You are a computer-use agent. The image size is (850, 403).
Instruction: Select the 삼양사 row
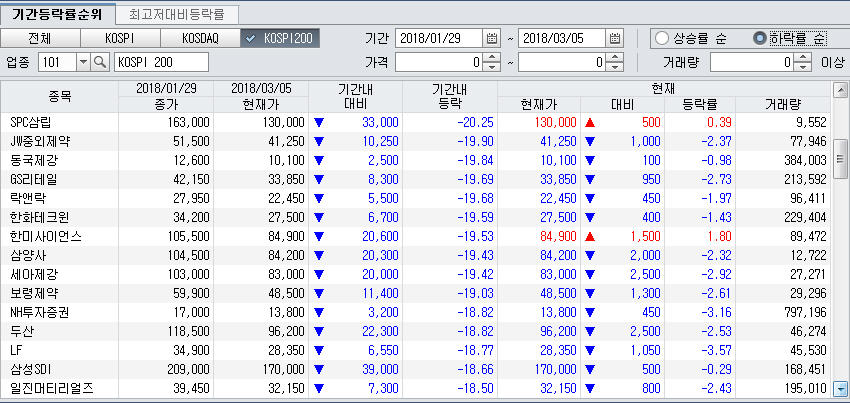click(415, 255)
